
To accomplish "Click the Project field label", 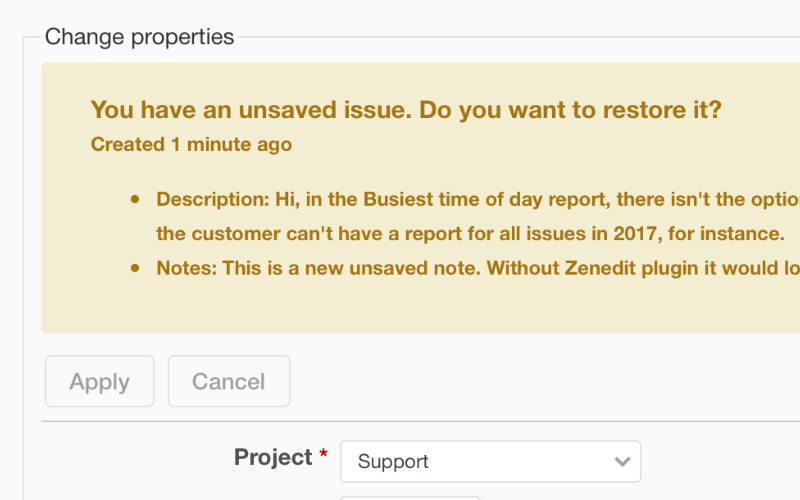I will pos(273,457).
